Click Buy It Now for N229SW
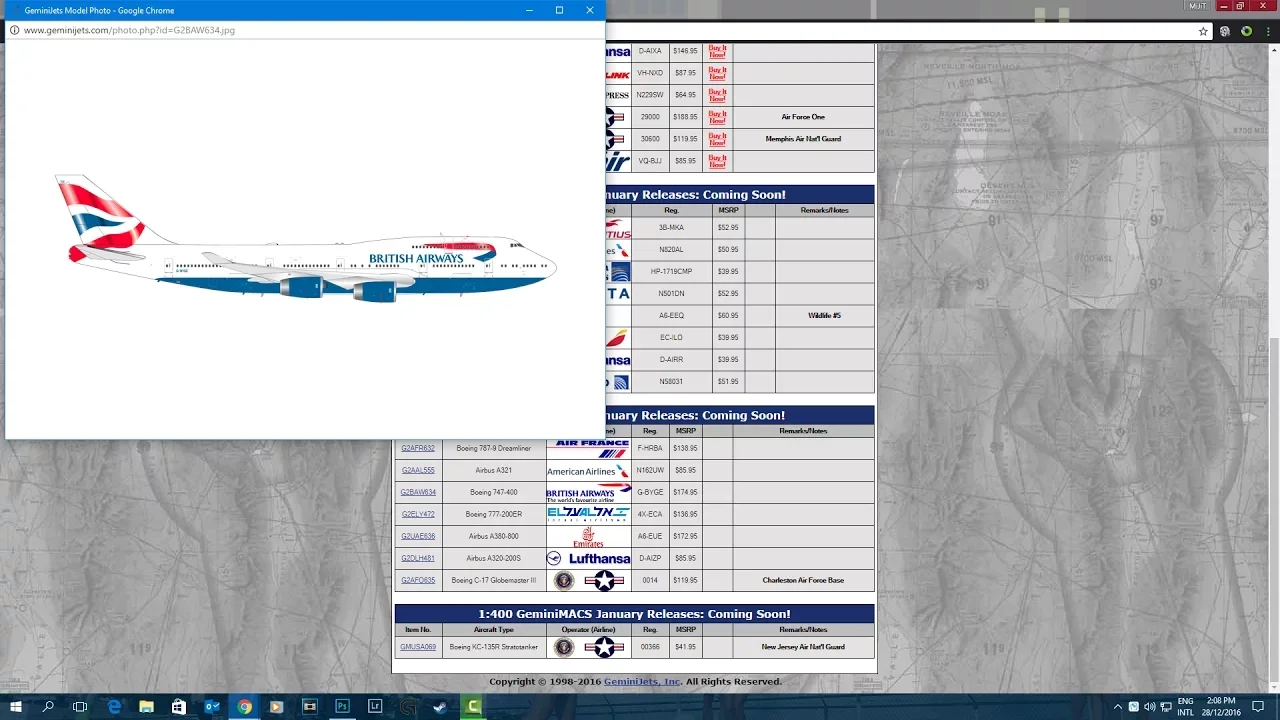Image resolution: width=1280 pixels, height=720 pixels. coord(717,95)
